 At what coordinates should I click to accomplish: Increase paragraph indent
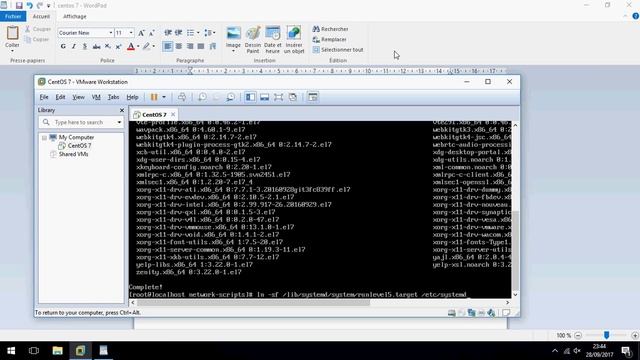(x=179, y=33)
